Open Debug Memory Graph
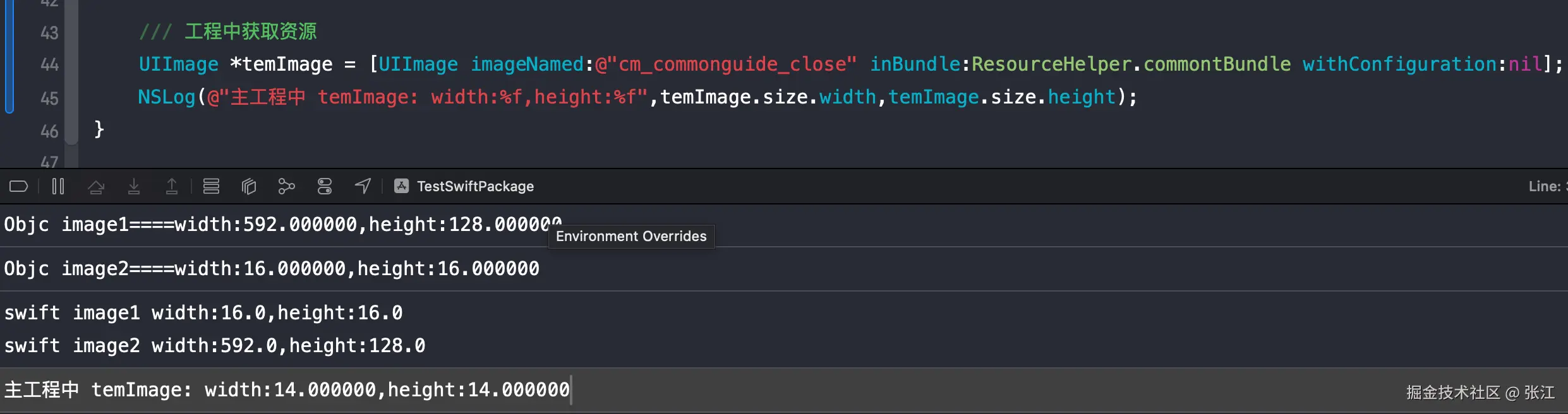The height and width of the screenshot is (414, 1568). click(286, 186)
